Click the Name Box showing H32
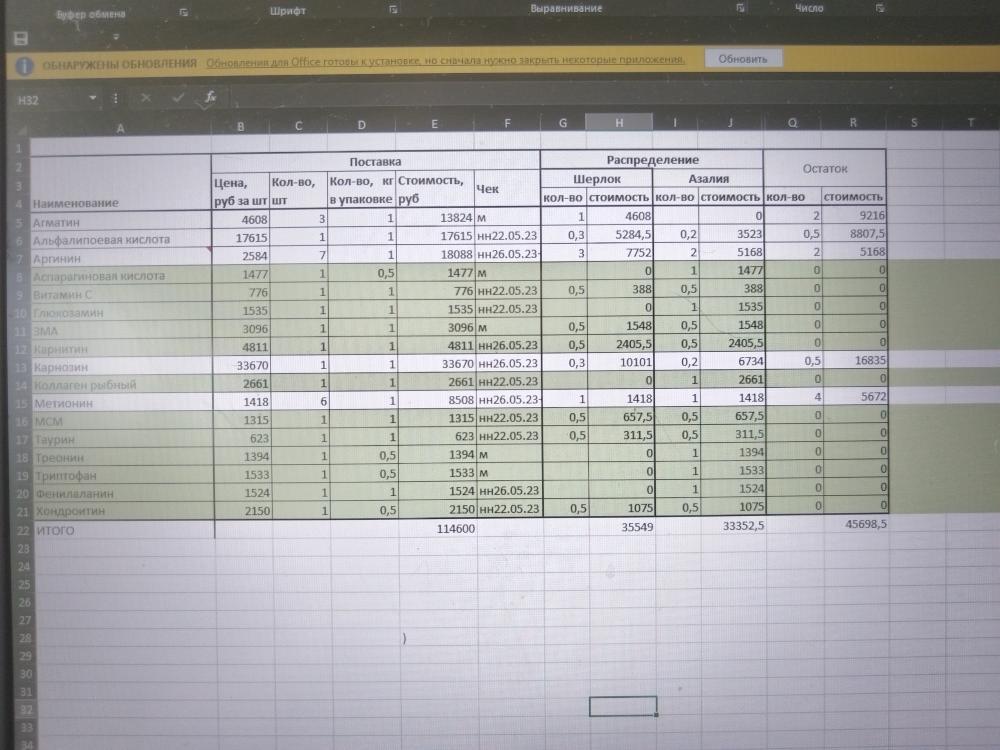The image size is (1000, 750). click(45, 99)
